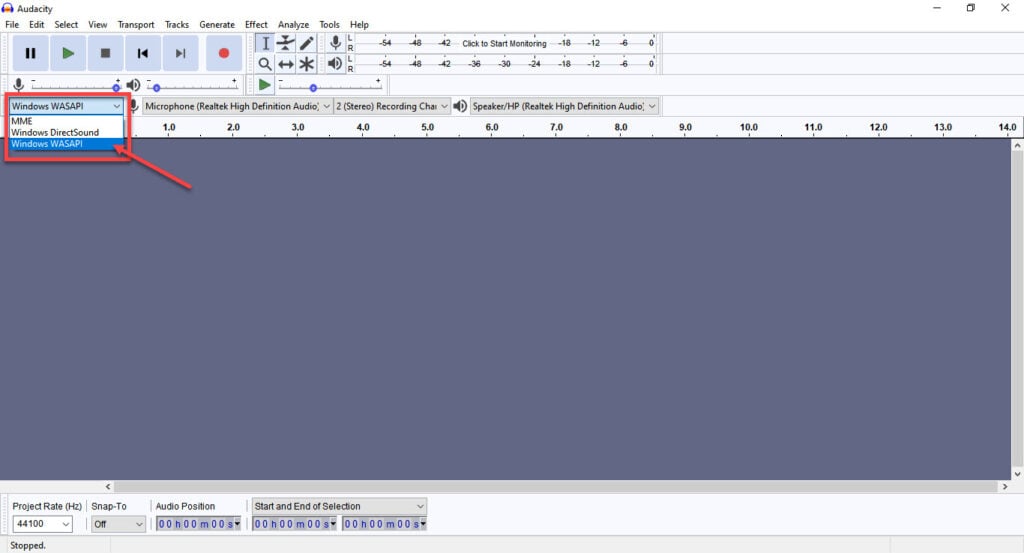Open the Help menu
The height and width of the screenshot is (553, 1024).
point(359,24)
